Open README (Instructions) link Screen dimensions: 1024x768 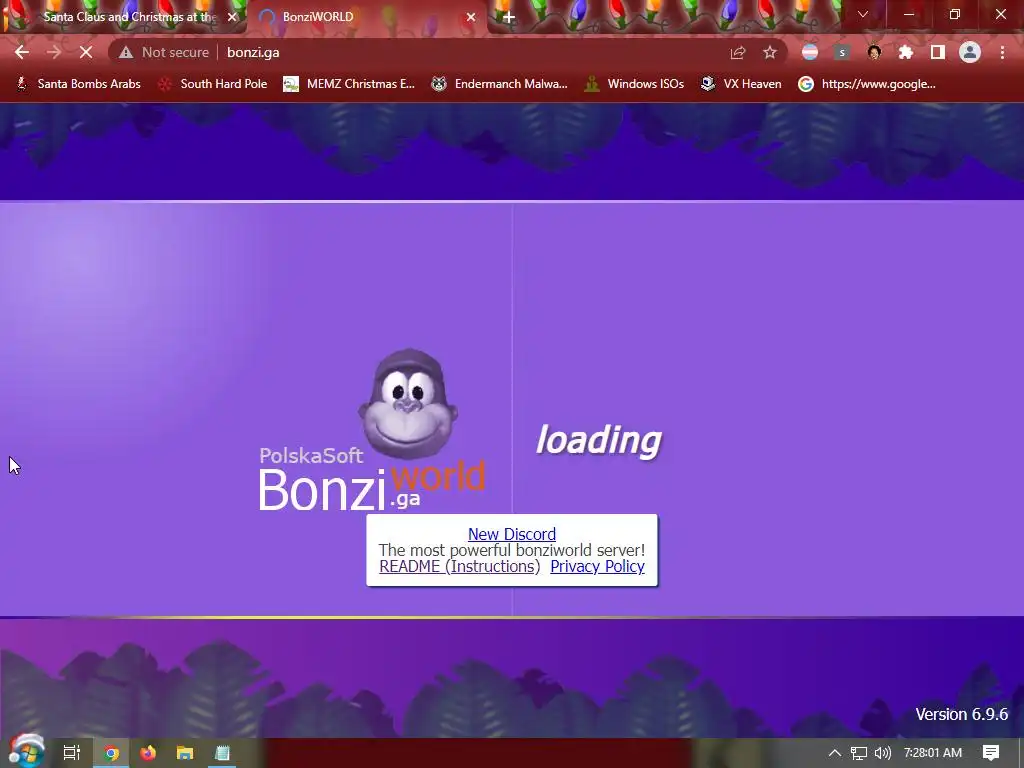point(460,566)
